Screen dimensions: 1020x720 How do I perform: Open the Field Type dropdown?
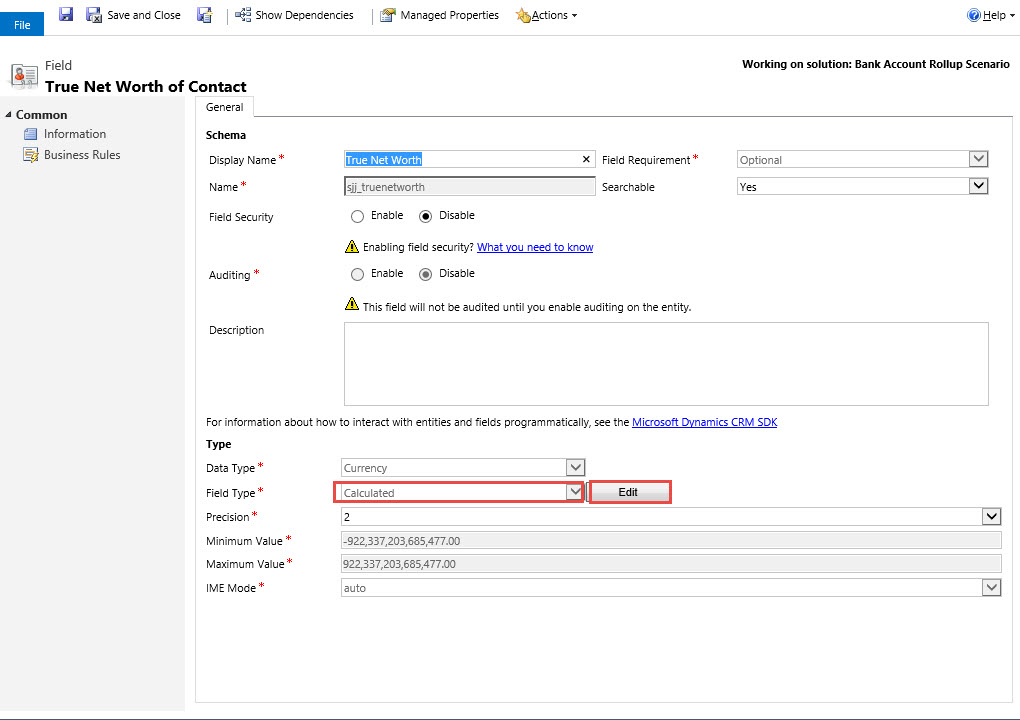(x=574, y=492)
